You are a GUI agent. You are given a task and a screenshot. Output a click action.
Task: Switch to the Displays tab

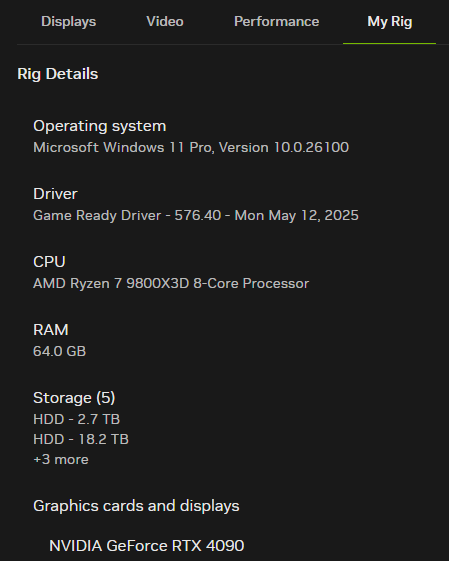[68, 22]
